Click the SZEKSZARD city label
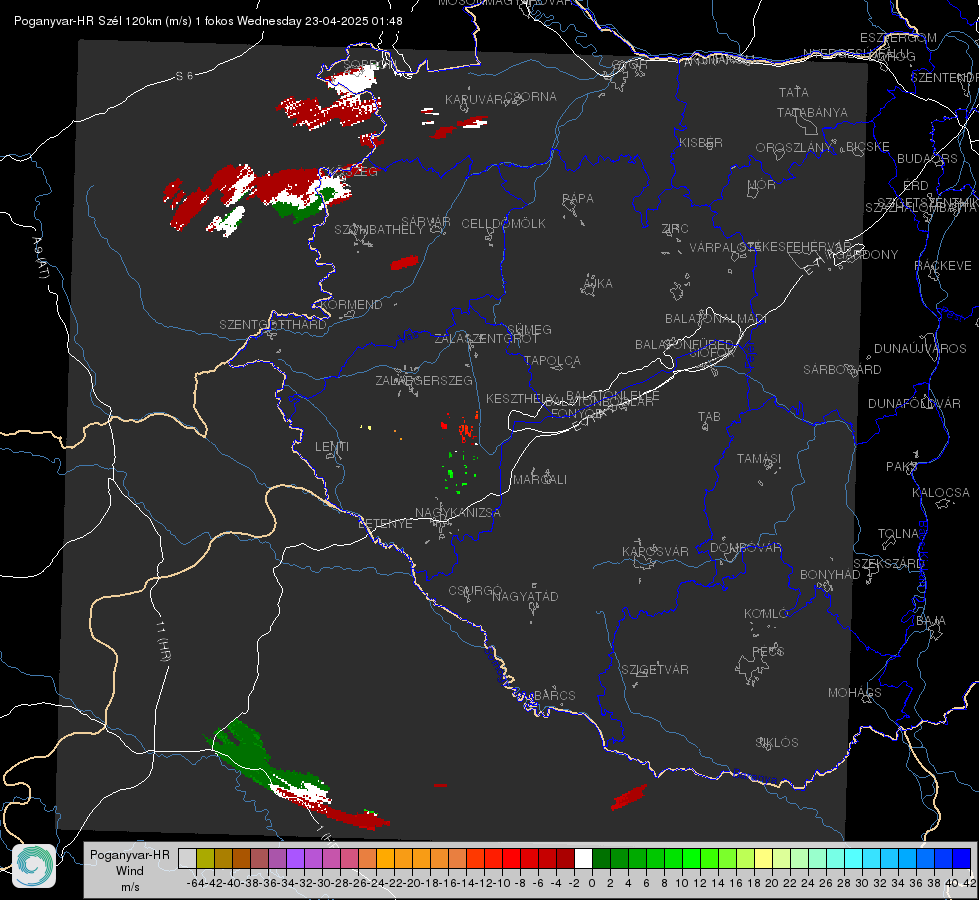The height and width of the screenshot is (900, 979). point(888,563)
